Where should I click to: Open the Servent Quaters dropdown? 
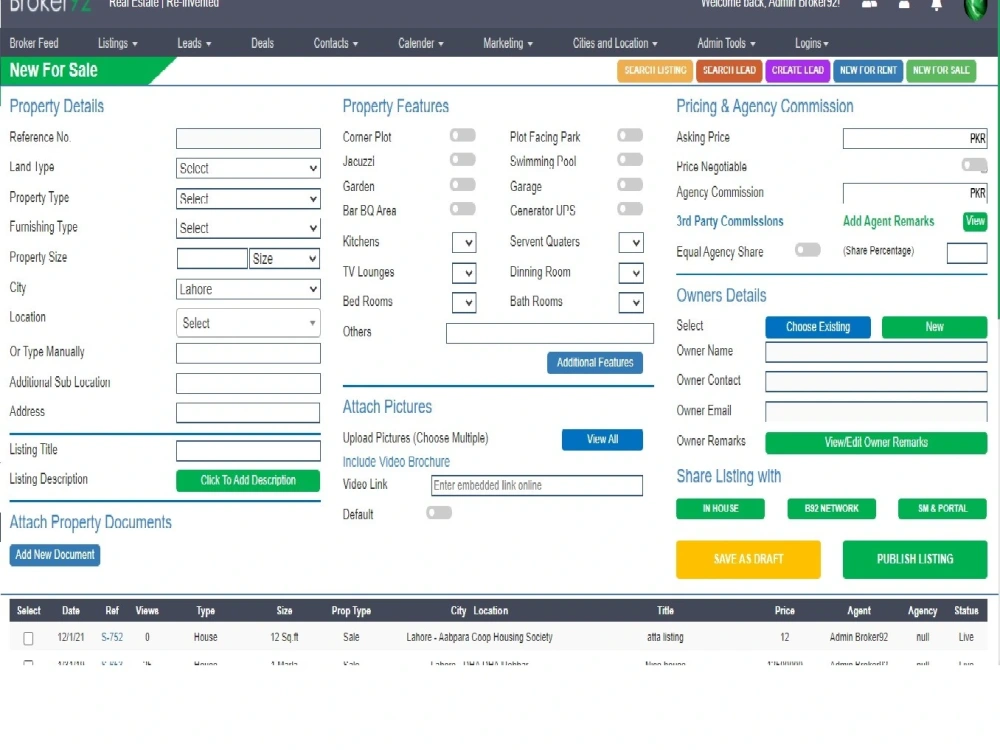click(631, 242)
